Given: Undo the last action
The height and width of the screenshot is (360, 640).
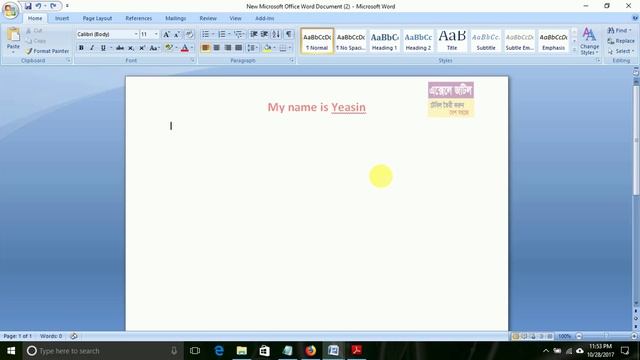Looking at the screenshot, I should tap(38, 6).
